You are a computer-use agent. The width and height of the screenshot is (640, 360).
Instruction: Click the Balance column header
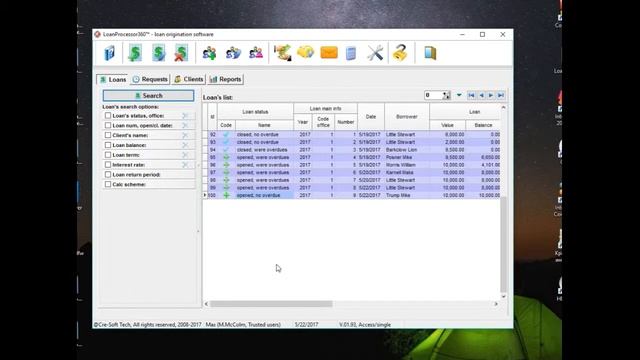pyautogui.click(x=483, y=125)
